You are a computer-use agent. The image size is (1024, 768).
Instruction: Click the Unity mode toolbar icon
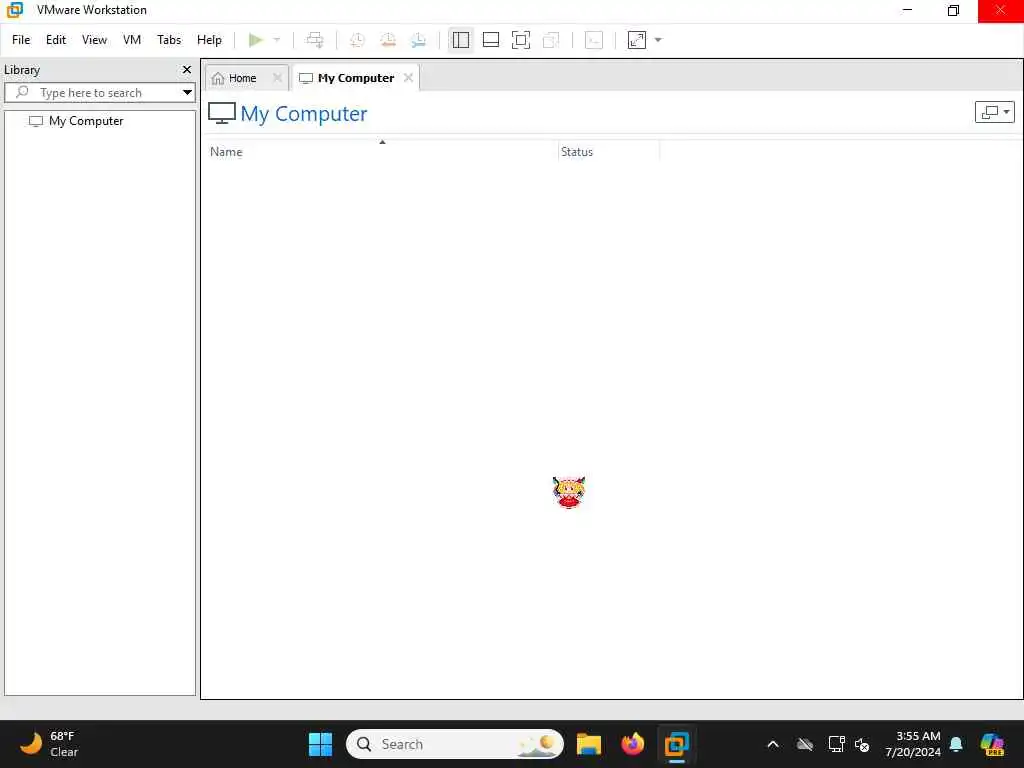(551, 40)
